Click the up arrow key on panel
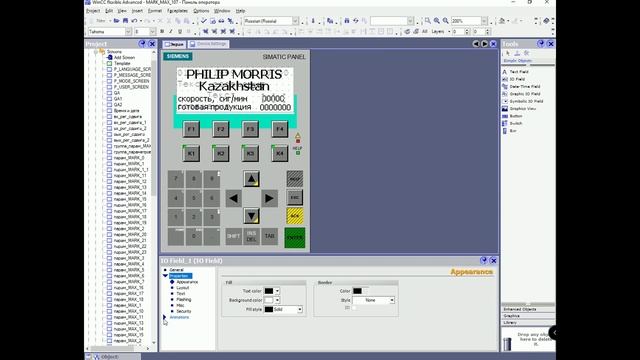640x360 pixels. tap(251, 179)
